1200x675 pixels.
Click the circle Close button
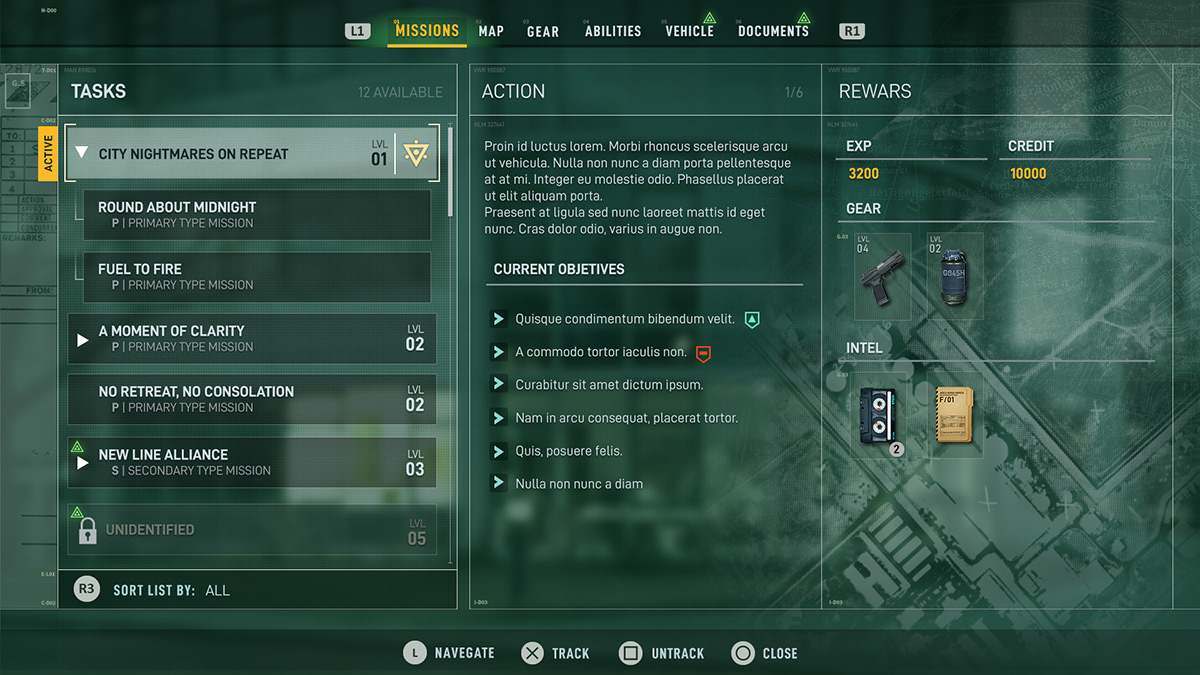[x=742, y=653]
